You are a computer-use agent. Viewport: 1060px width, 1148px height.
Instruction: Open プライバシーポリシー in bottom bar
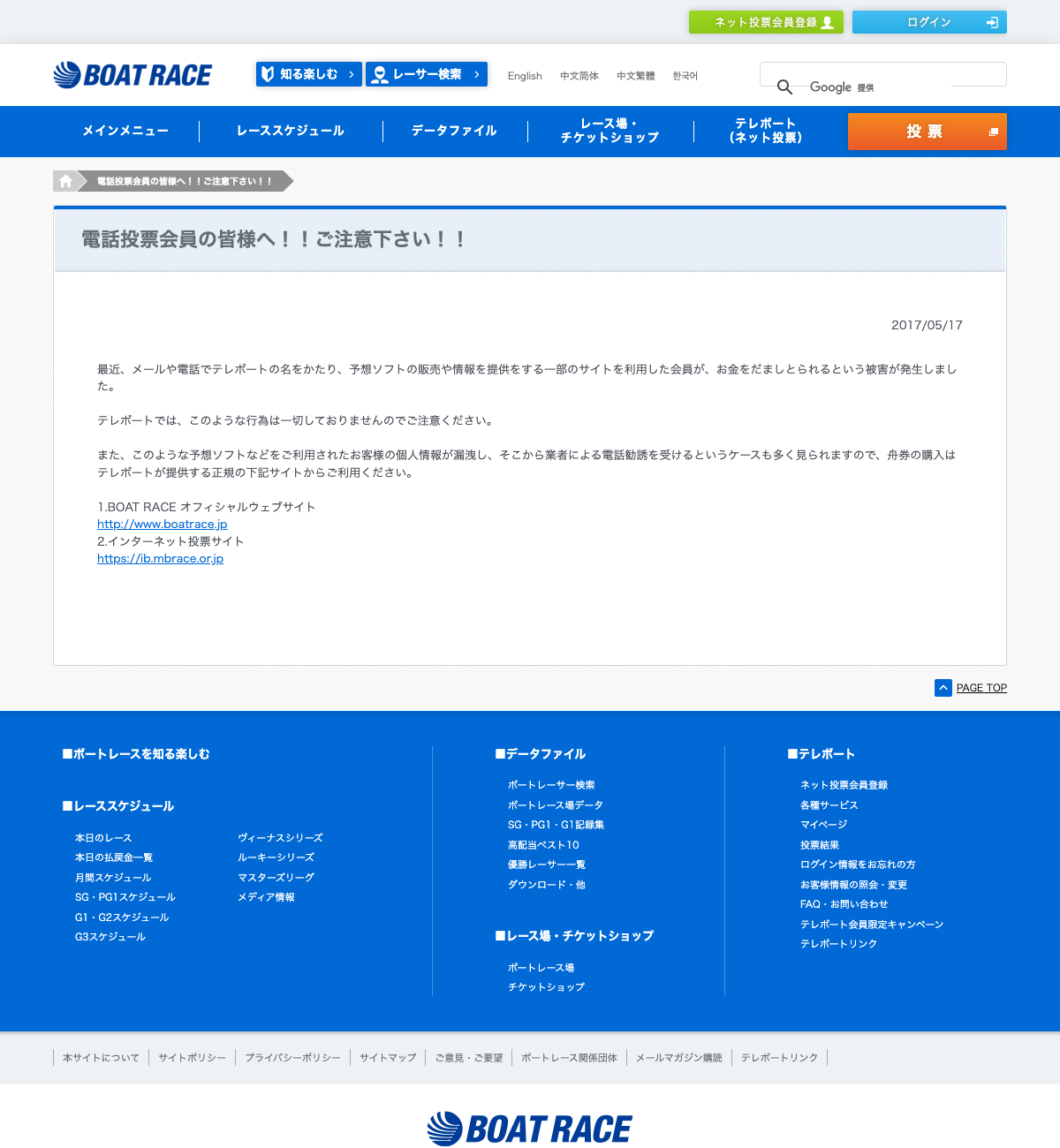click(x=292, y=1058)
